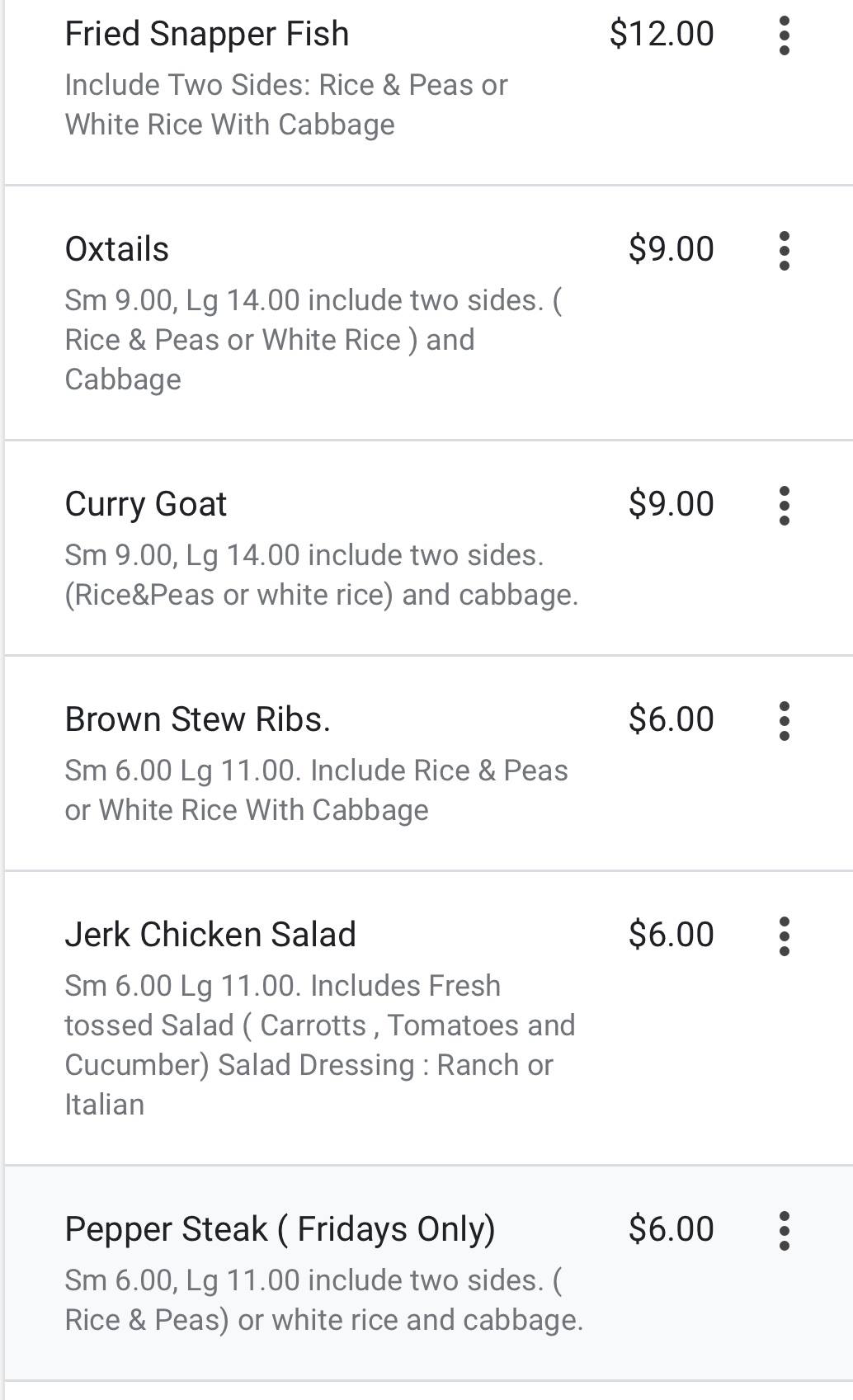
Task: Tap the Pepper Steak $6.00 price
Action: [x=671, y=1229]
